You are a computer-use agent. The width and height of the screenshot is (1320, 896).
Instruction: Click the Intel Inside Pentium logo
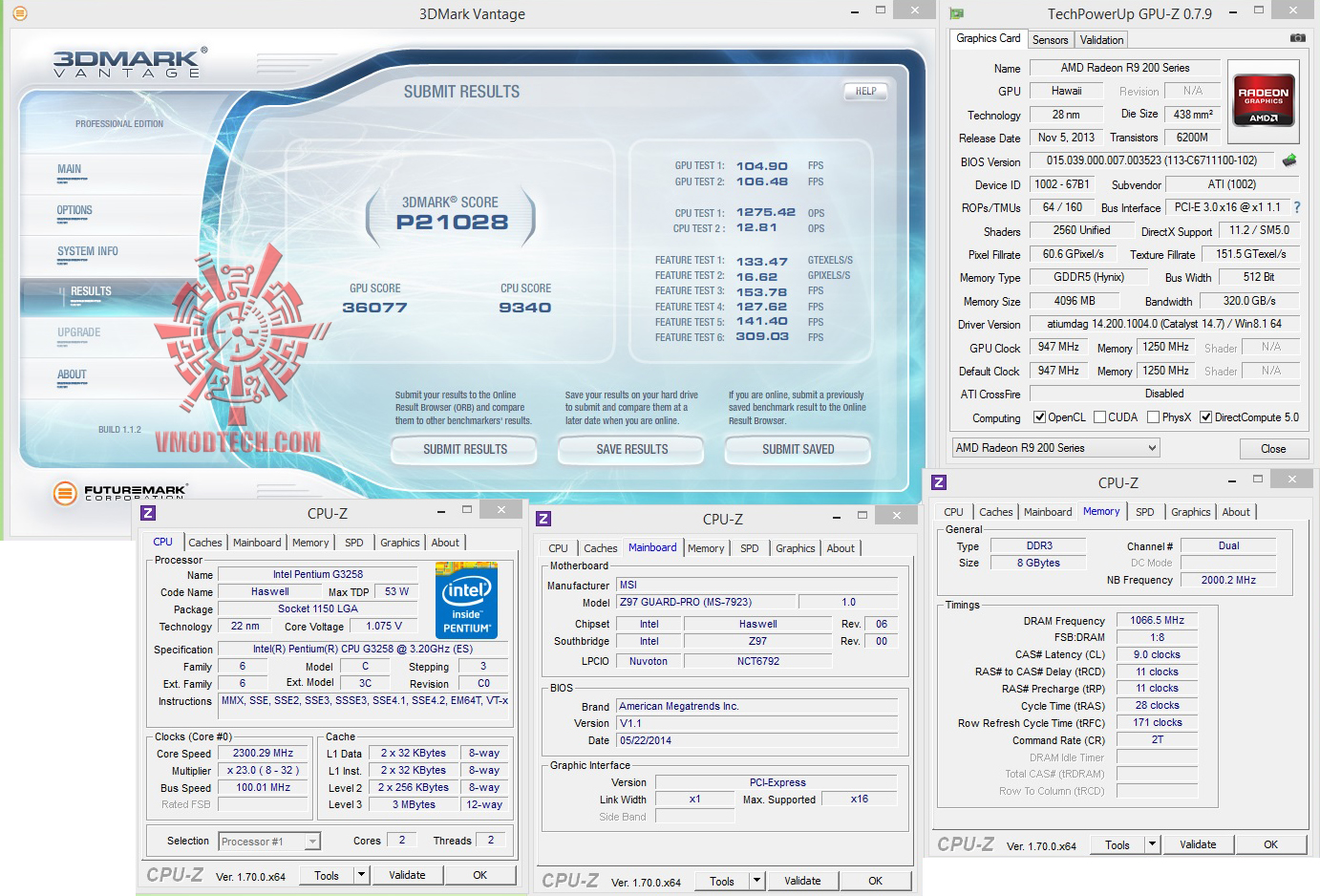(466, 601)
